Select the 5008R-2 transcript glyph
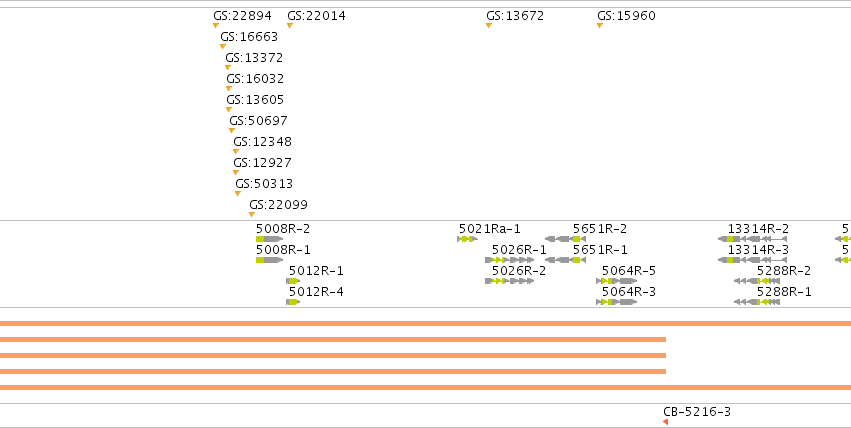 click(x=269, y=239)
